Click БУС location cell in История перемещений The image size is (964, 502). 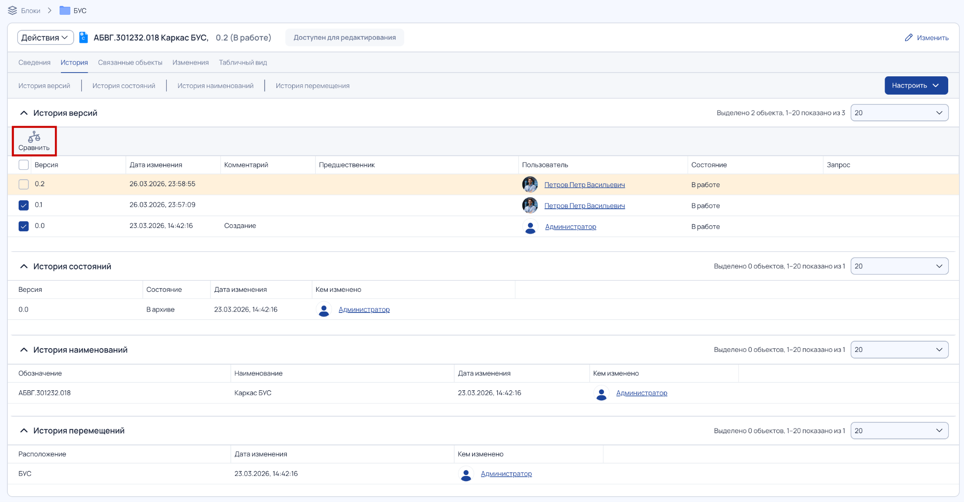coord(25,474)
